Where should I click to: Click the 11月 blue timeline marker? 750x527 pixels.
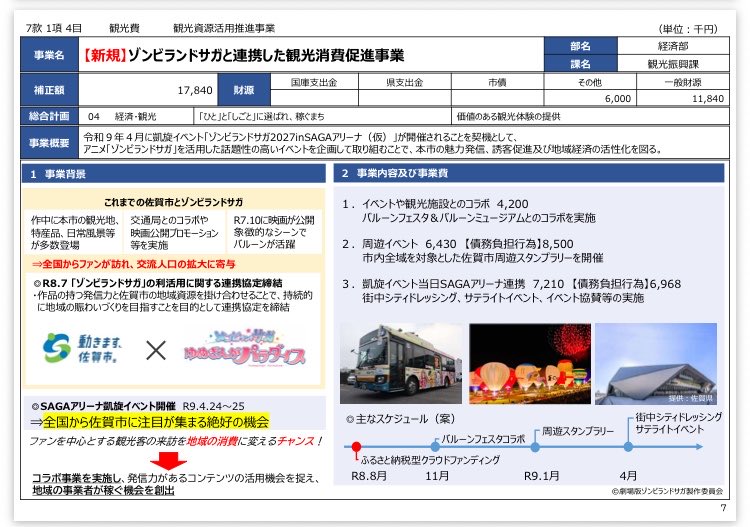click(435, 447)
